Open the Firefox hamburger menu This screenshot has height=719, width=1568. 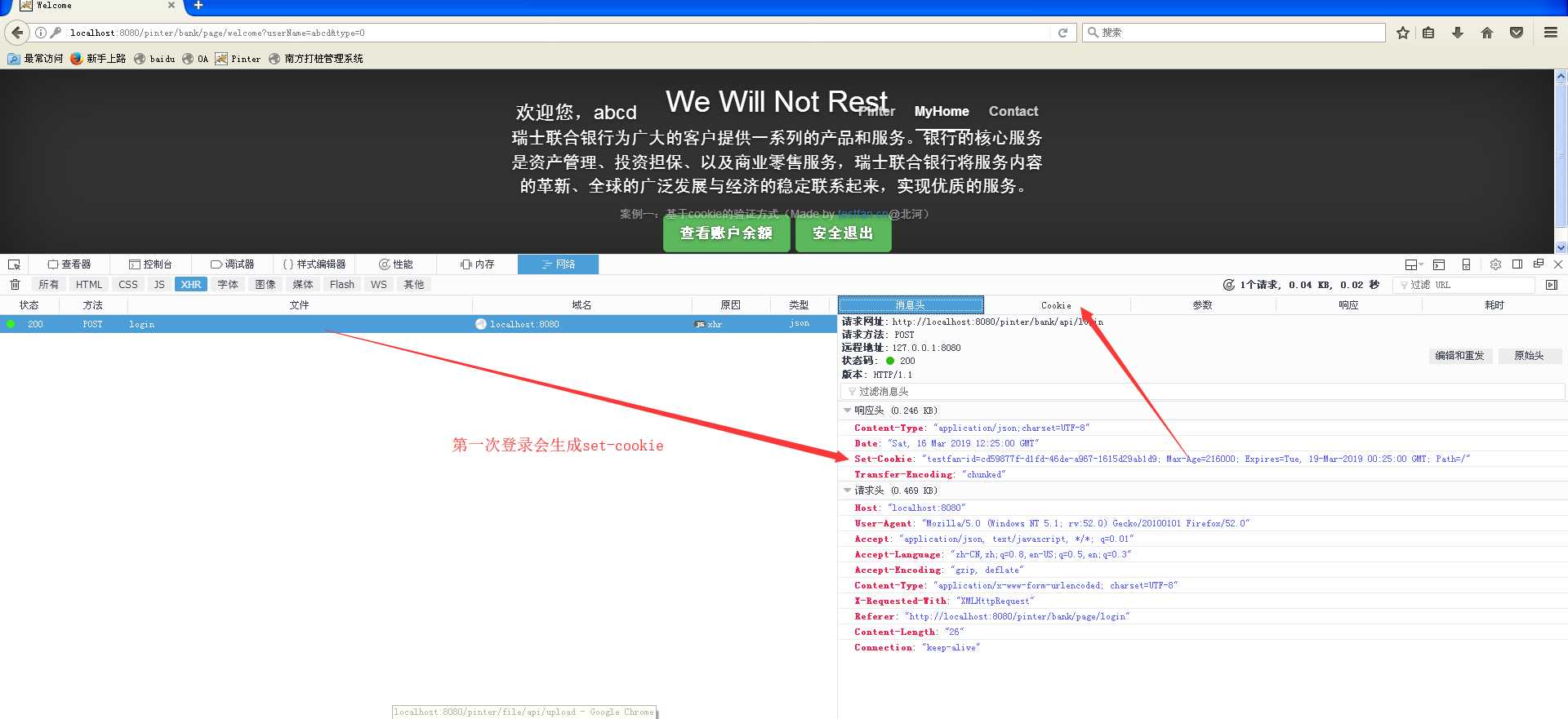pyautogui.click(x=1550, y=33)
